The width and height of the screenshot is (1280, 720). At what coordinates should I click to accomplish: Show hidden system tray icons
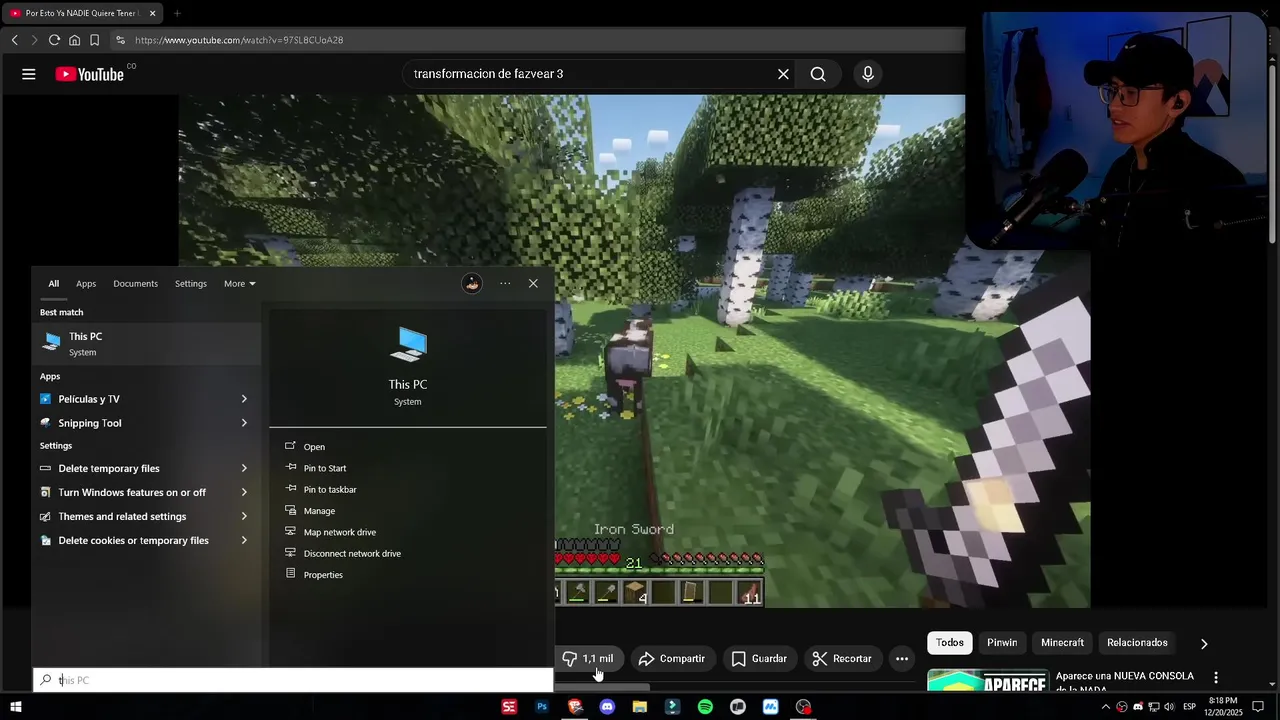1106,707
